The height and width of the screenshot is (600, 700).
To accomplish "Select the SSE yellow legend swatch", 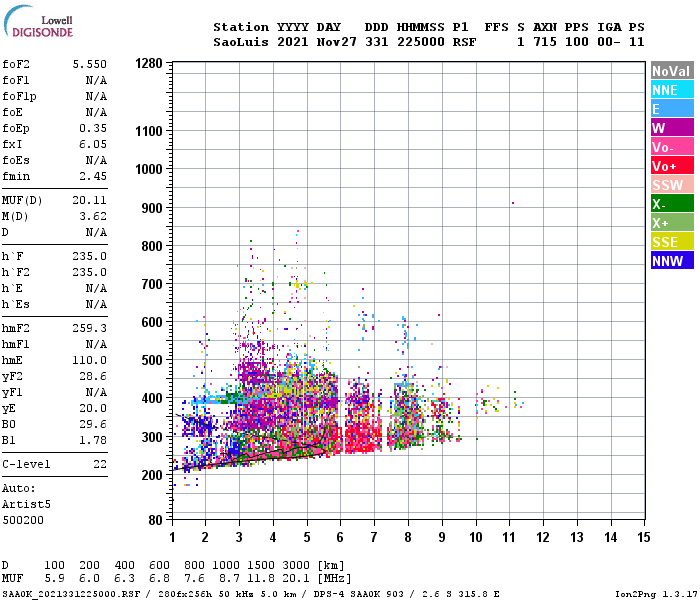I will (x=672, y=242).
